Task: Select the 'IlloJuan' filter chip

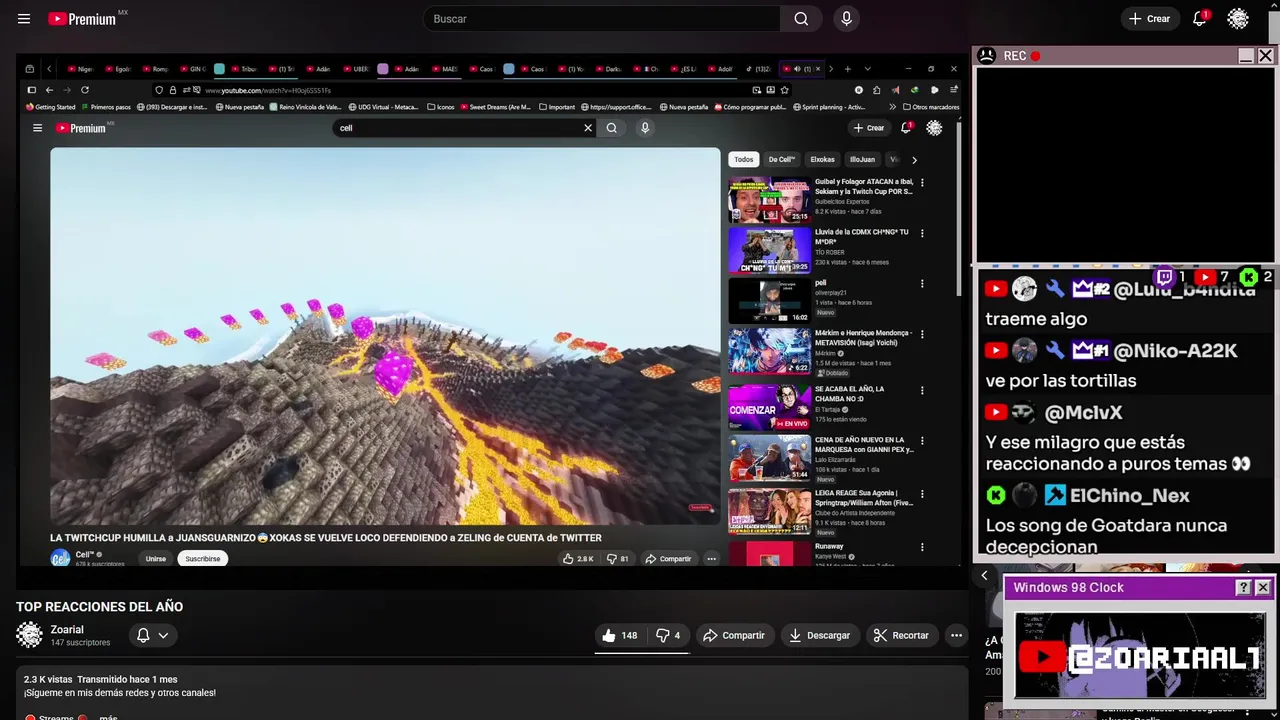Action: (x=862, y=159)
